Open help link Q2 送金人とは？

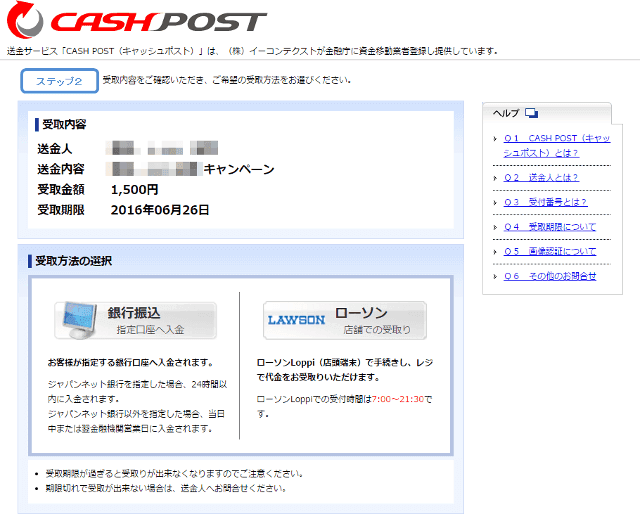click(x=541, y=177)
